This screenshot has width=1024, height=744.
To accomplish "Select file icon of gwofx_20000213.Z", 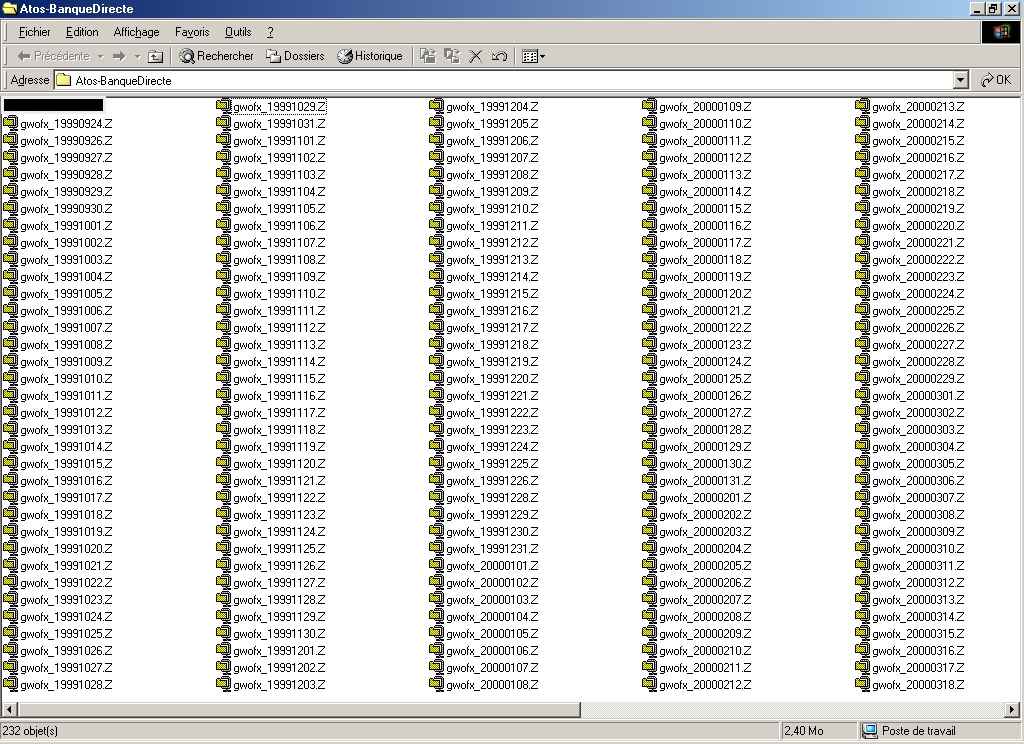I will tap(862, 105).
